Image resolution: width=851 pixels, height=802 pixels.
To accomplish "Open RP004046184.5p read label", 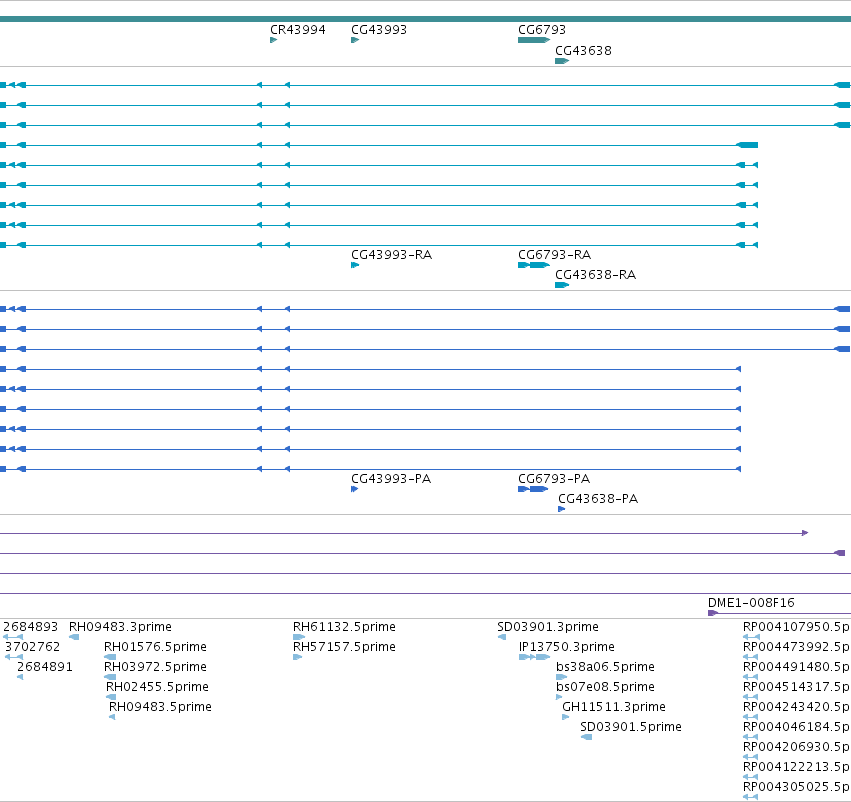I will coord(796,728).
